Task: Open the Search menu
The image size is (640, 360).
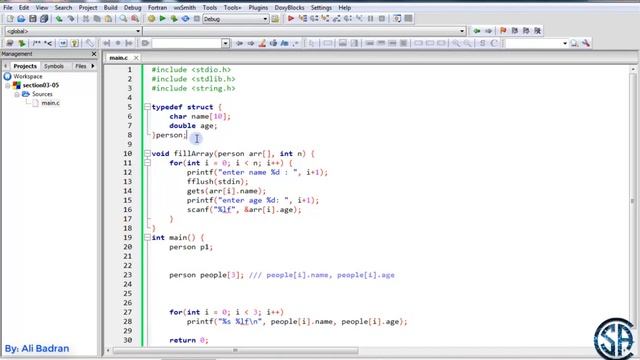Action: click(63, 7)
